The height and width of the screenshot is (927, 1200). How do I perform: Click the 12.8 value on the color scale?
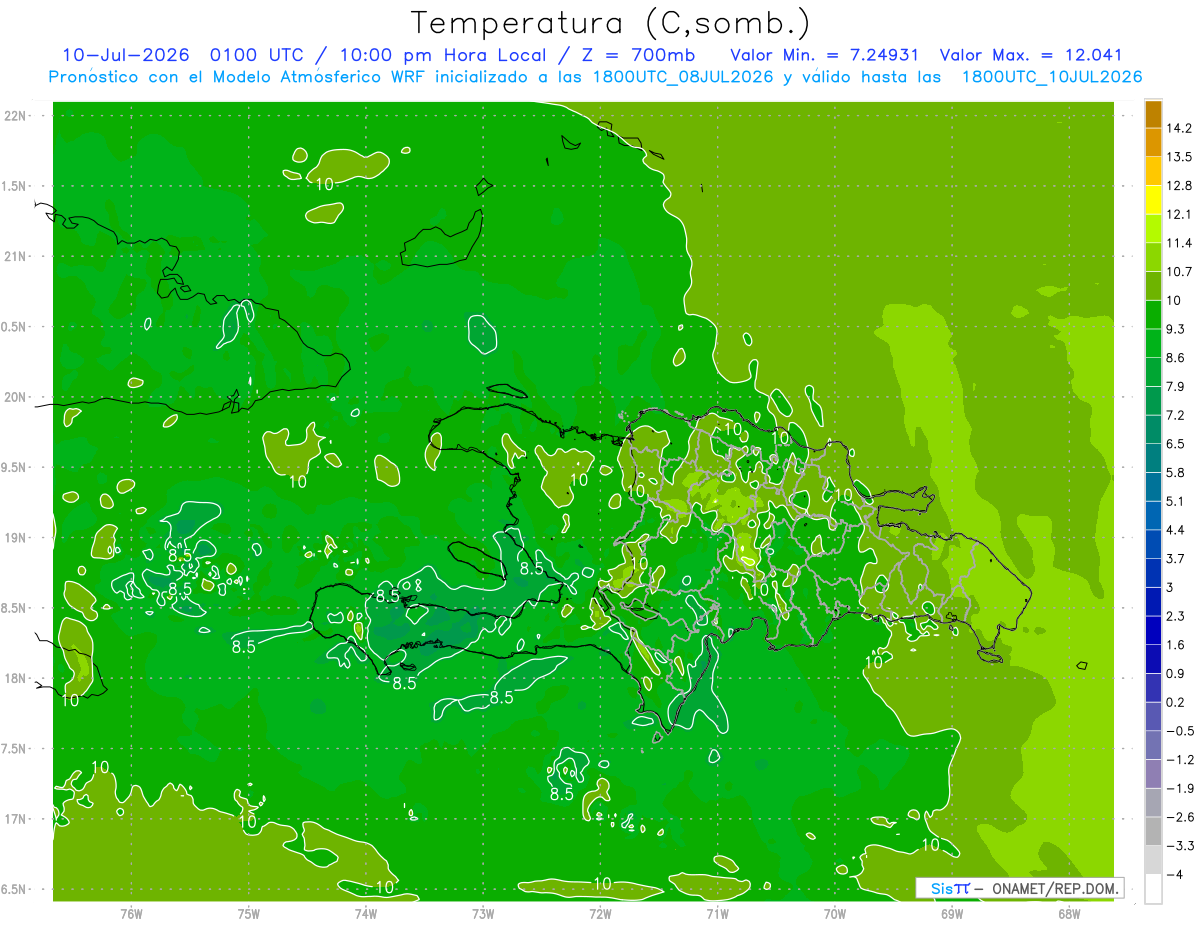tap(1178, 186)
